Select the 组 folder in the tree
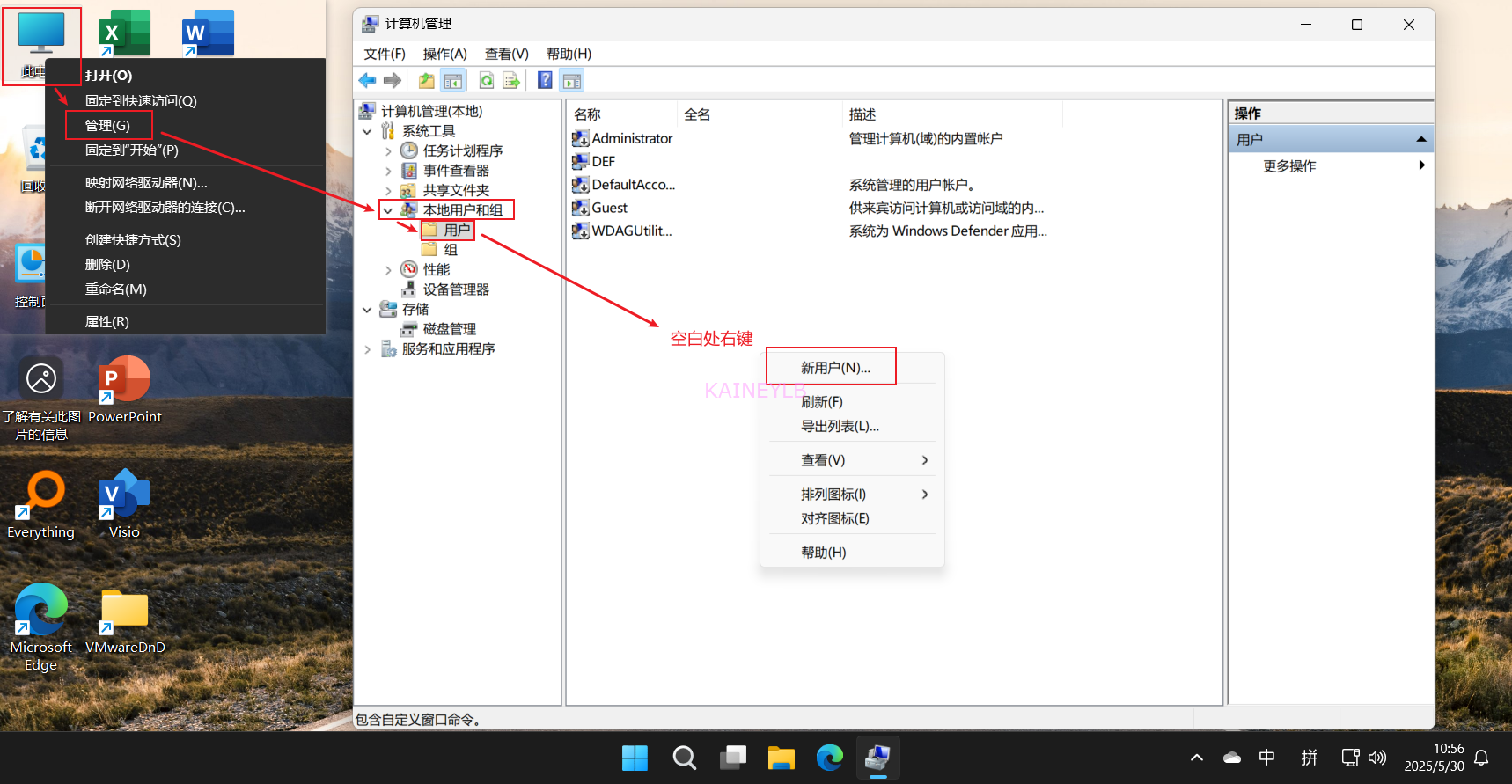 point(441,250)
